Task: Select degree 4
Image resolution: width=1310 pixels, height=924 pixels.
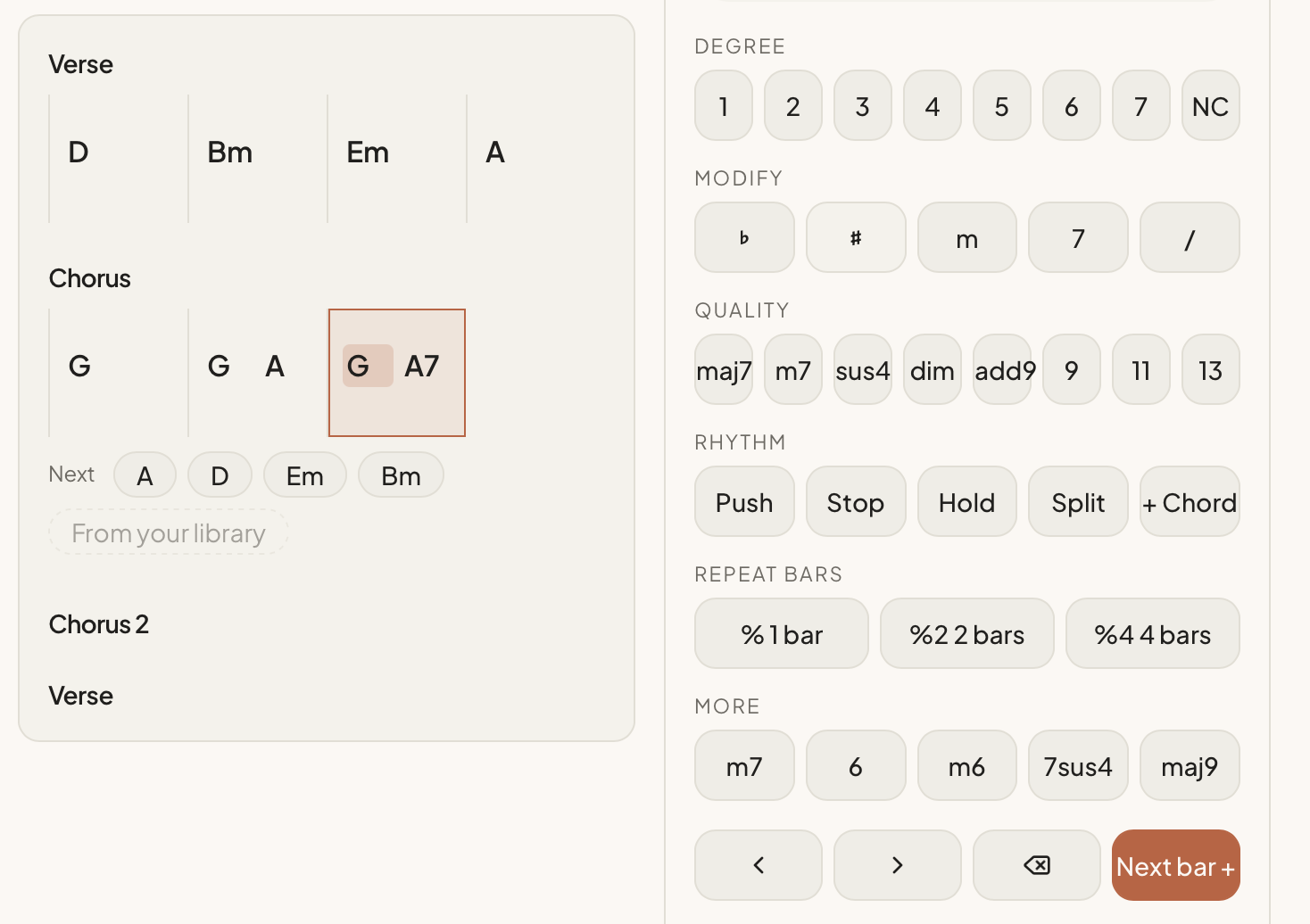Action: click(933, 105)
